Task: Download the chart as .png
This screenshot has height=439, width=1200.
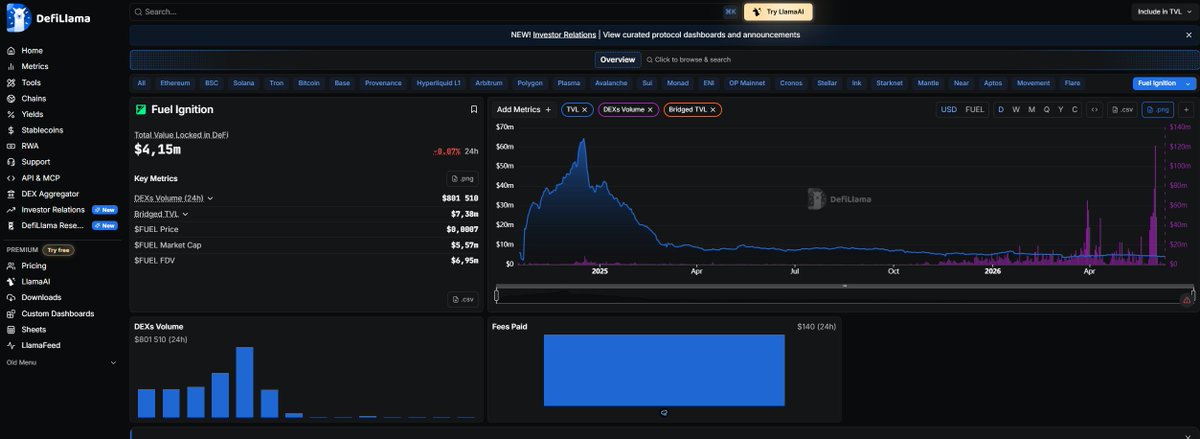Action: click(x=1157, y=109)
